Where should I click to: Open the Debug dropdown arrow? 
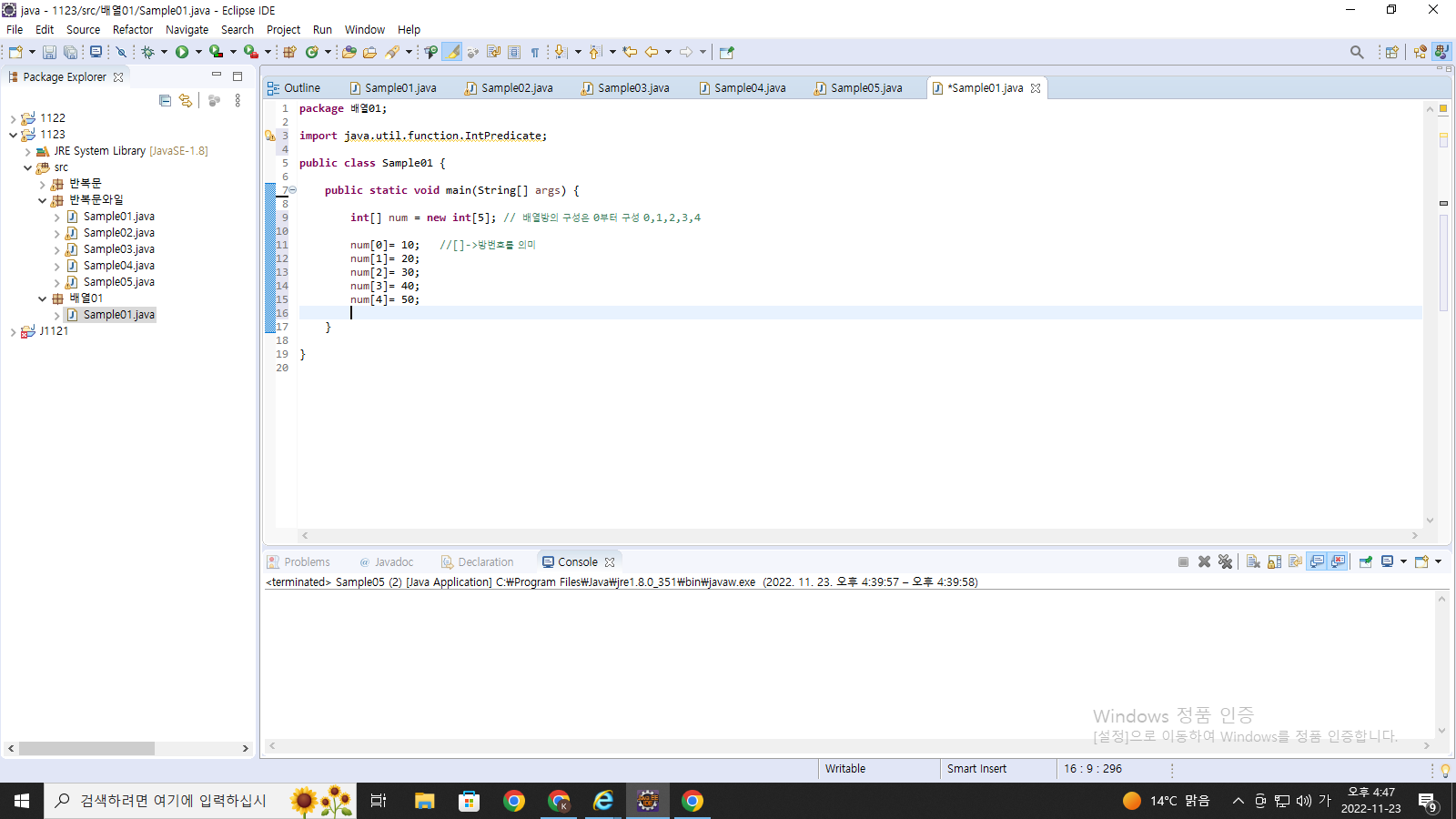pos(164,52)
